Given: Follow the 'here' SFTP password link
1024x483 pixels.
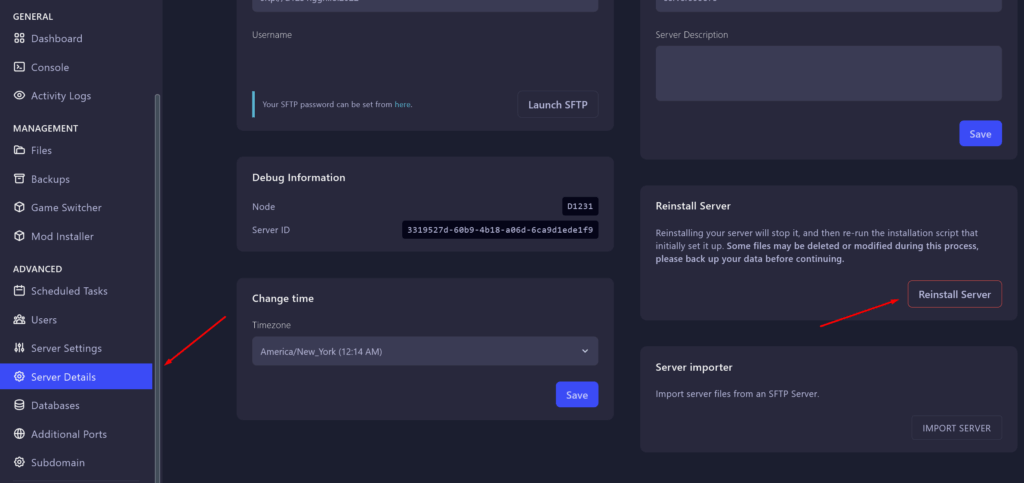Looking at the screenshot, I should pos(402,104).
